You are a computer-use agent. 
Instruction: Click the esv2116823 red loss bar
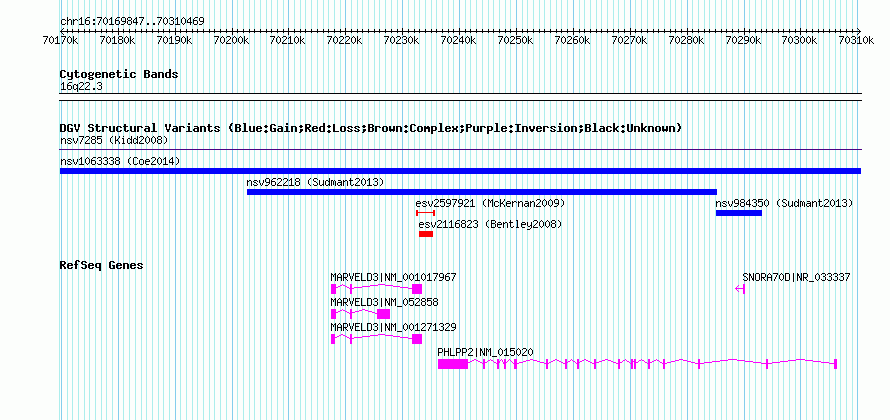click(x=426, y=234)
